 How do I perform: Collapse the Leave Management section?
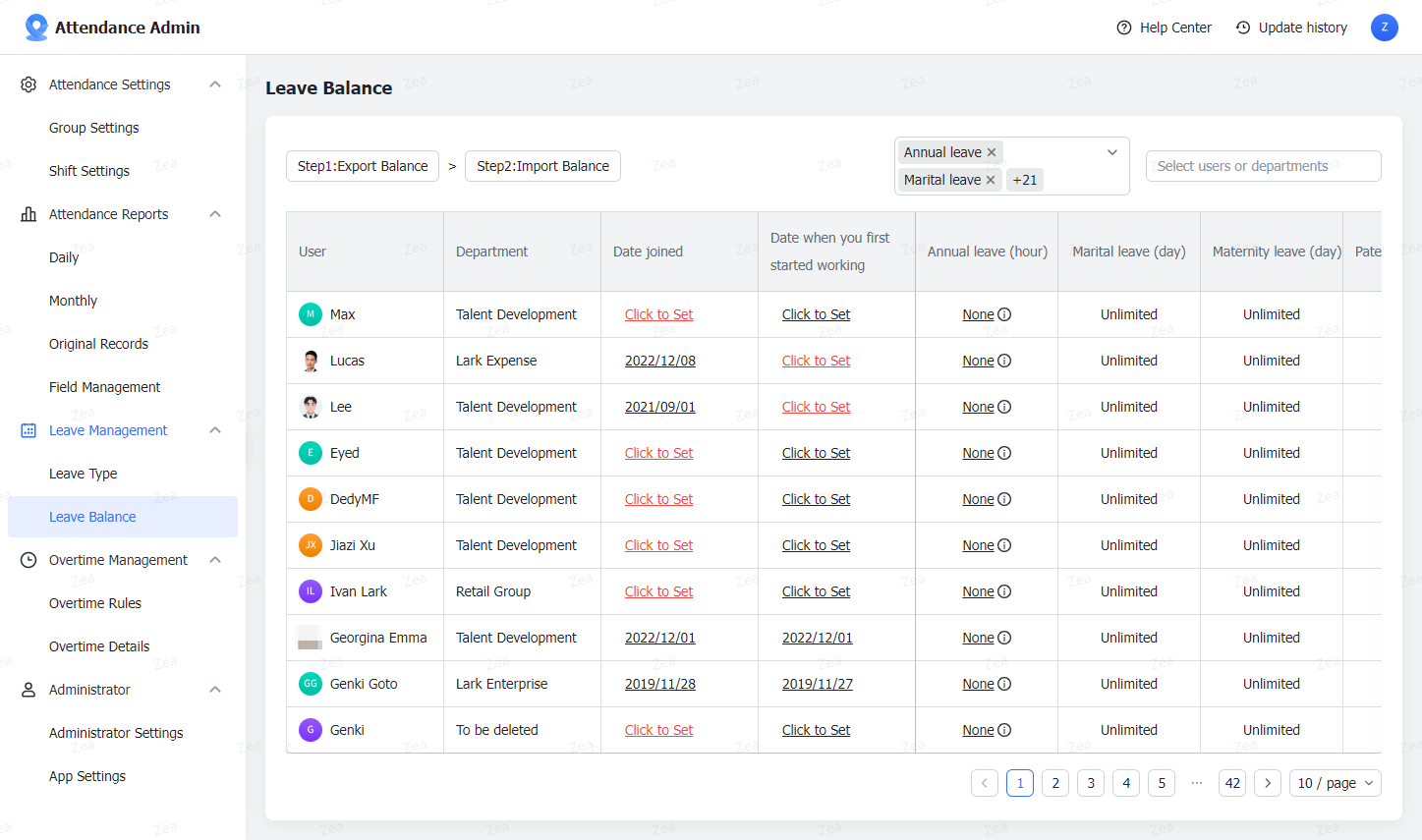point(214,430)
